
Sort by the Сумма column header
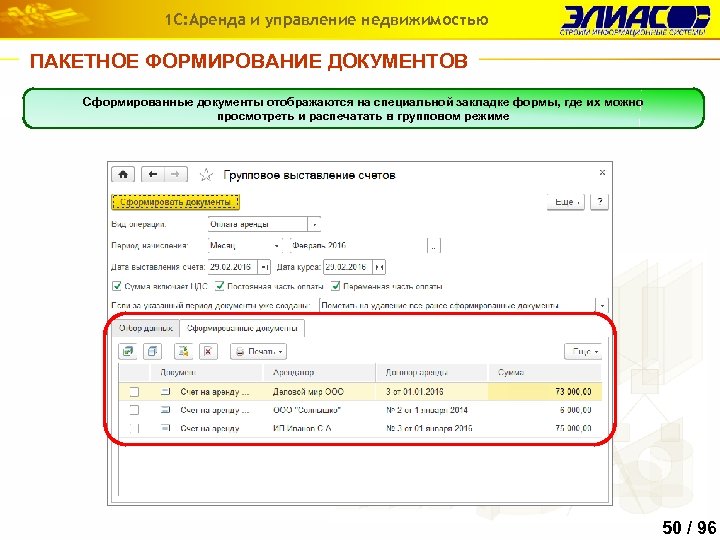tap(545, 372)
